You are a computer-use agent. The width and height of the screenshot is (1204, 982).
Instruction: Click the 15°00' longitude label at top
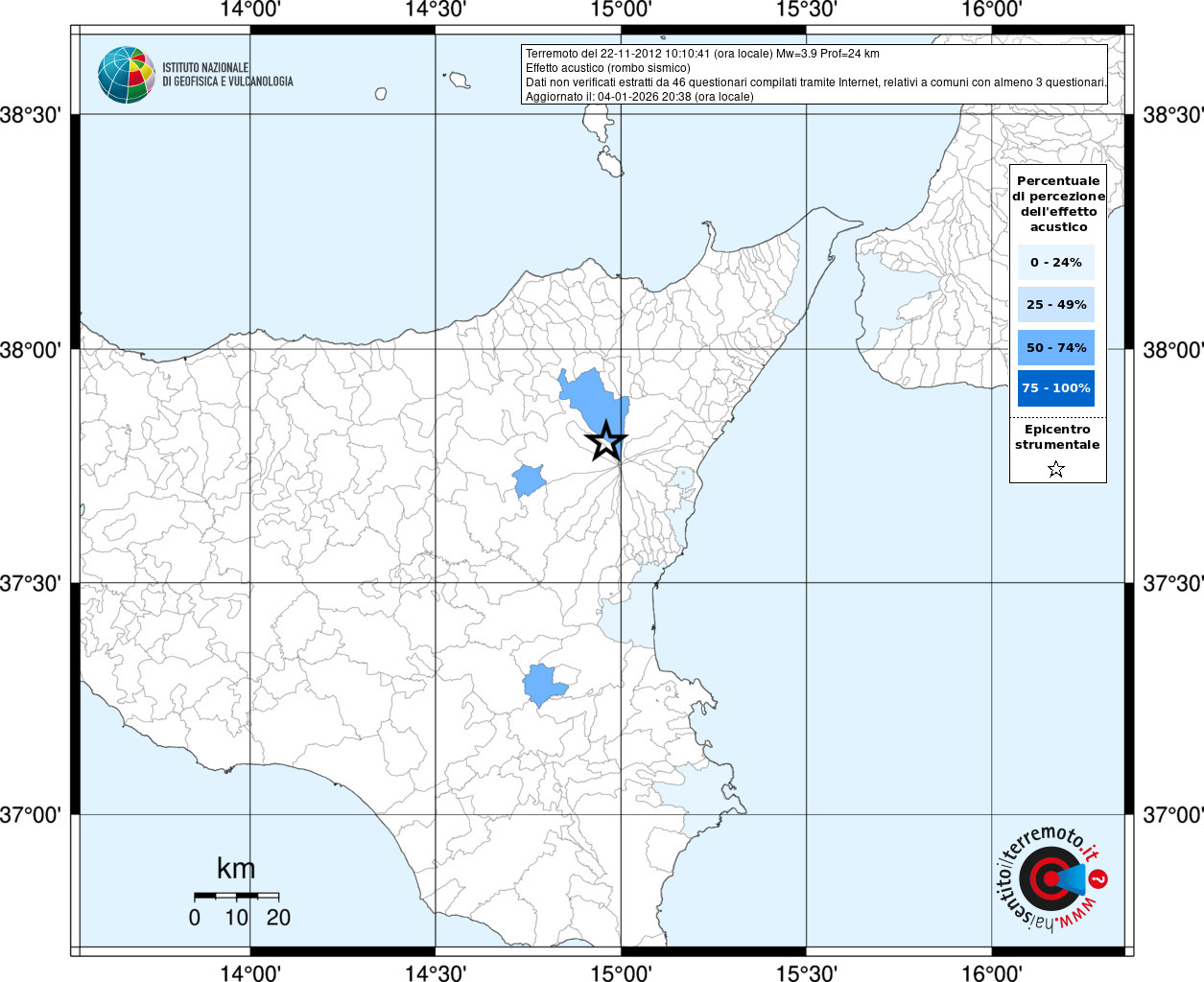pos(621,10)
